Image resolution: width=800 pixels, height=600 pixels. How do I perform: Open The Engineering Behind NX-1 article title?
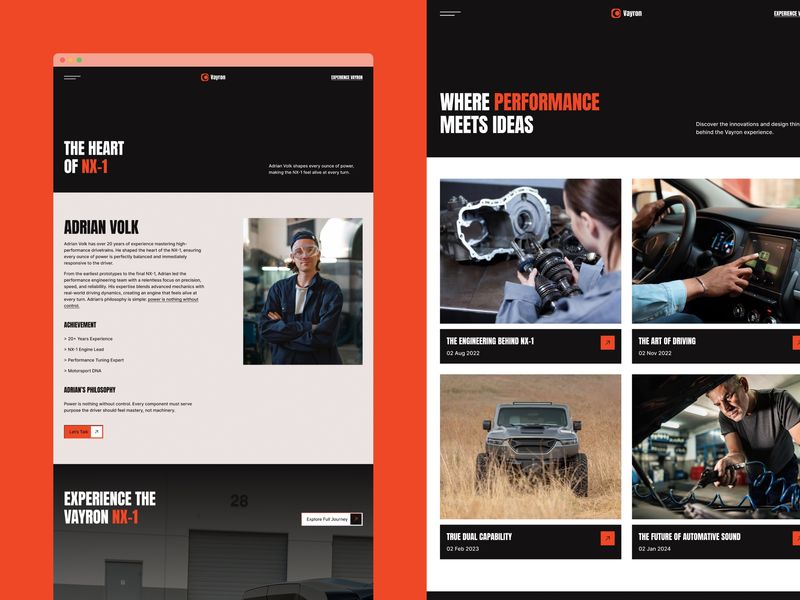tap(490, 341)
